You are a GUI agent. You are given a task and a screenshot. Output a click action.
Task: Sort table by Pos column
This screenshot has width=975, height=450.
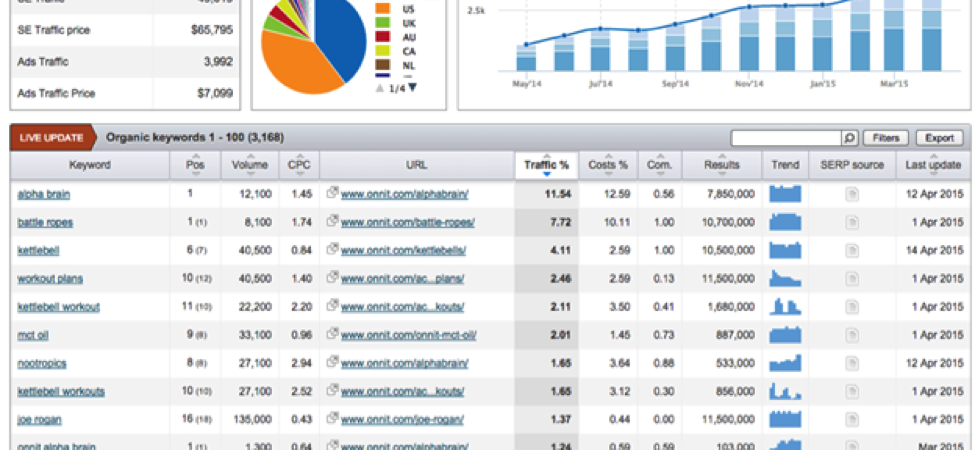click(x=195, y=165)
